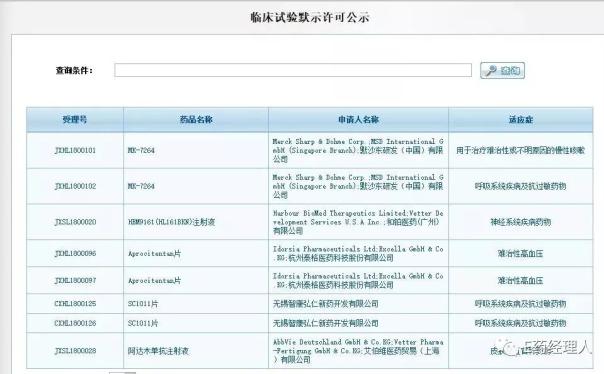Click the 临床试验默示许可公示 page title

coord(310,17)
